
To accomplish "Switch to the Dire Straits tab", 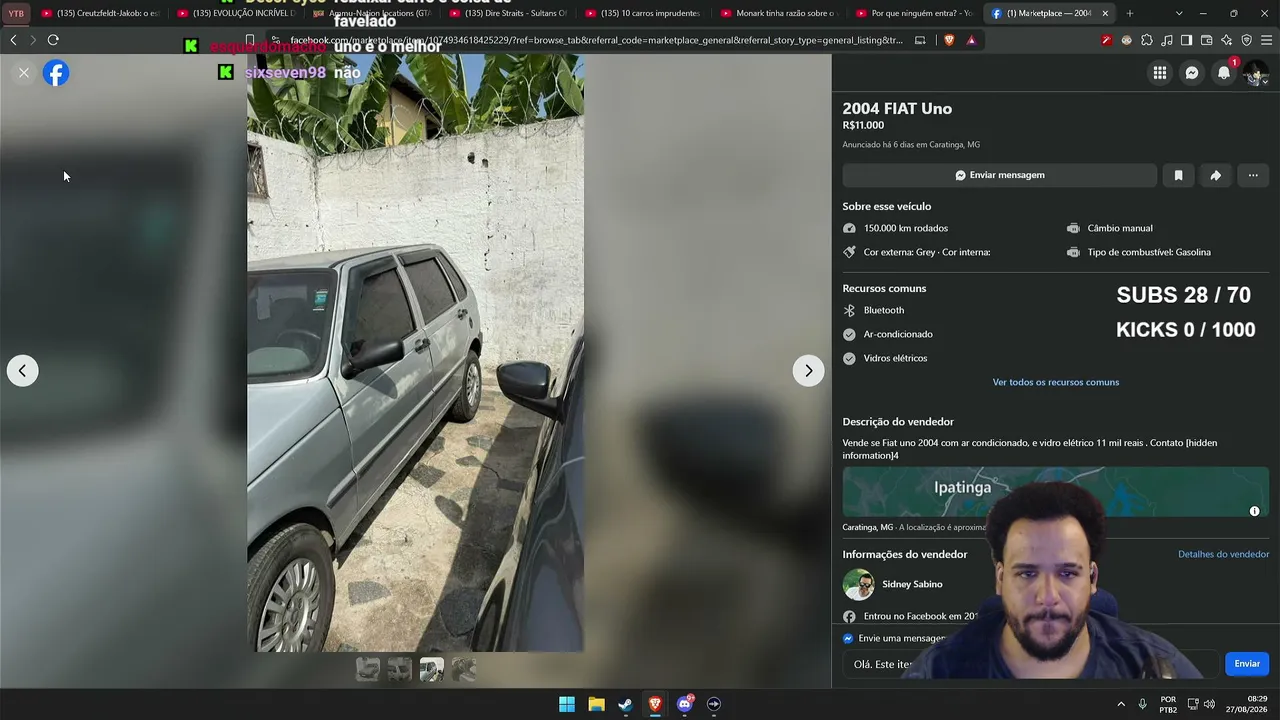I will (x=508, y=14).
